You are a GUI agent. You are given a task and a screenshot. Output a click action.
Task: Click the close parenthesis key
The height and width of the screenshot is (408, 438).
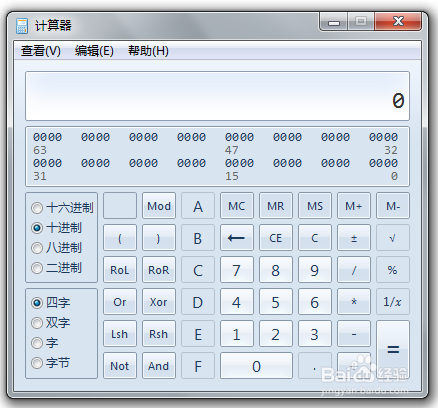159,238
